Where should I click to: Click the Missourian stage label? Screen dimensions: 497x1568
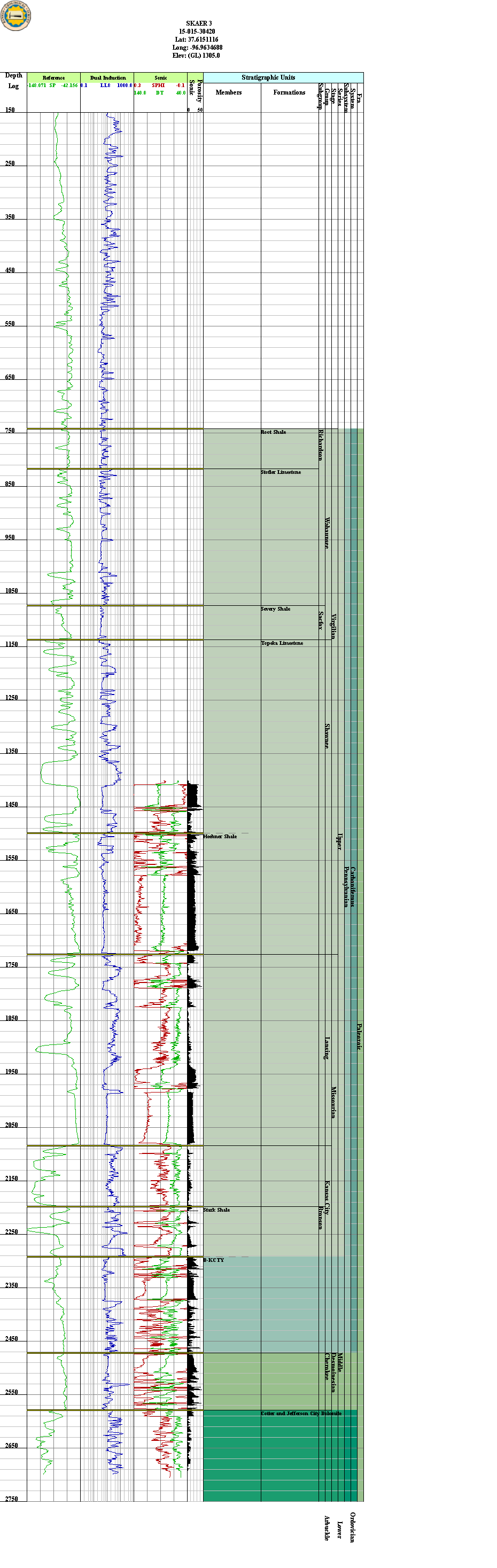click(333, 1102)
